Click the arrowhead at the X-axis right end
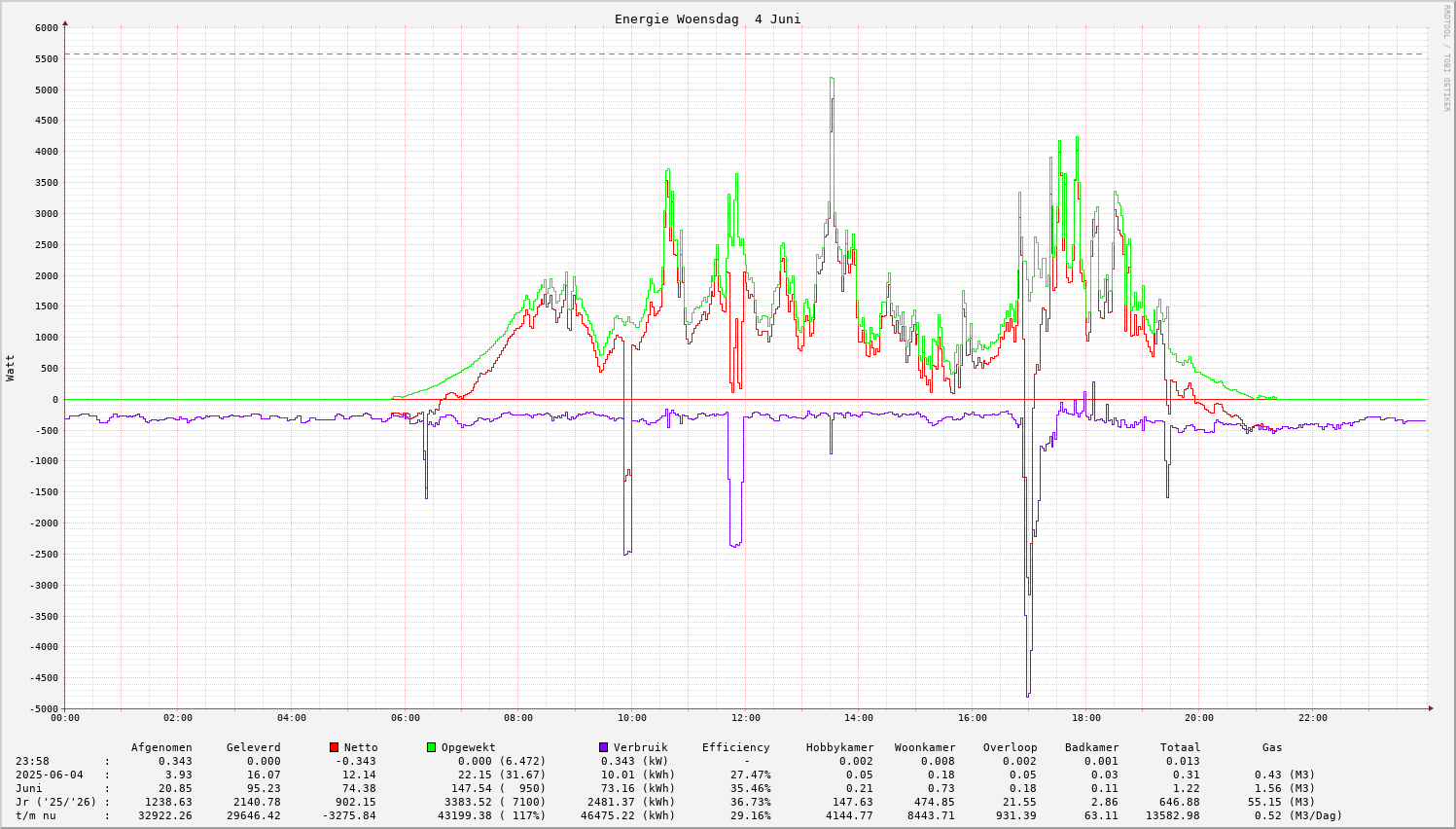The width and height of the screenshot is (1456, 829). pyautogui.click(x=1431, y=708)
